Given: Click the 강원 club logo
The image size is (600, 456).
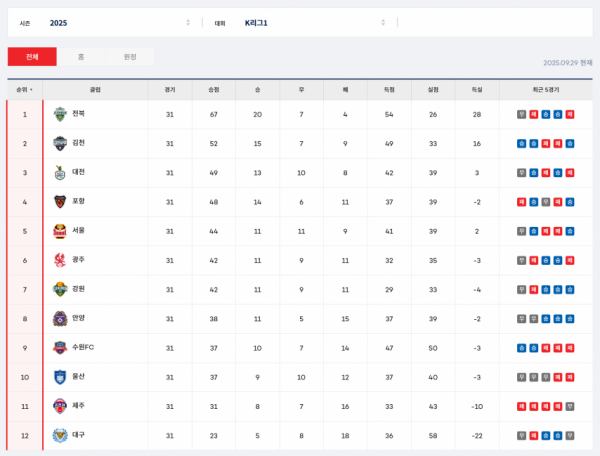Looking at the screenshot, I should point(60,290).
